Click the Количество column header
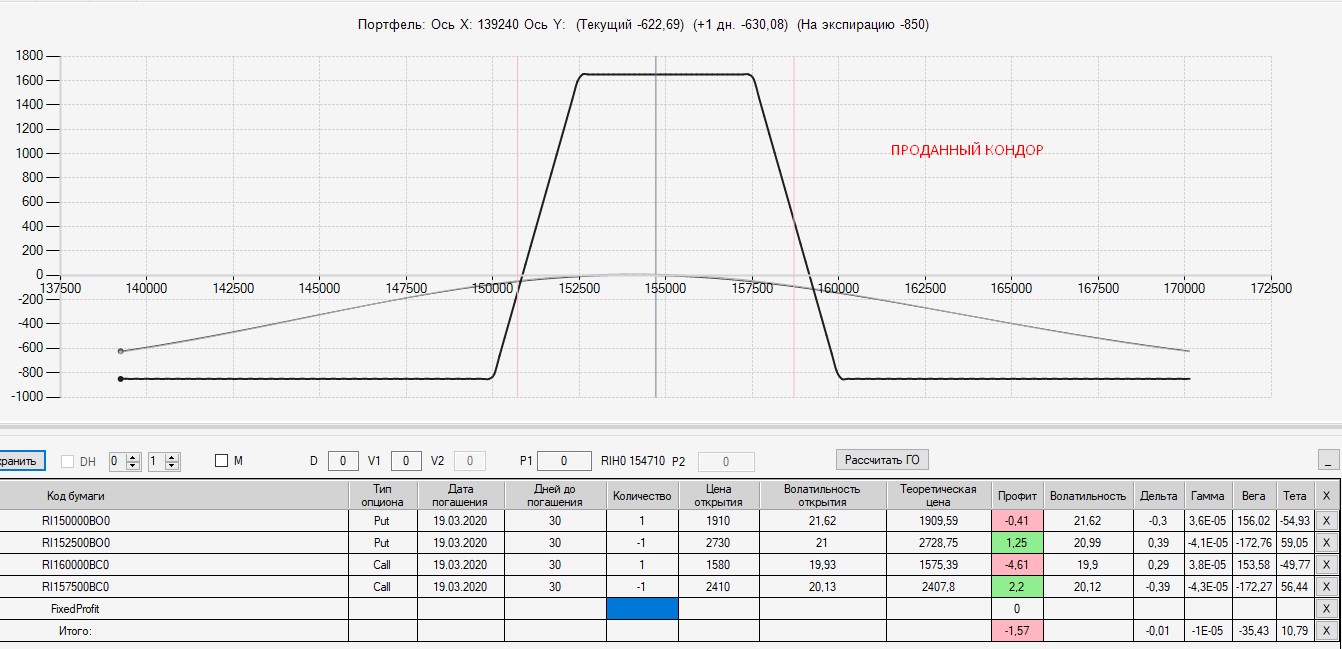1342x649 pixels. coord(642,495)
